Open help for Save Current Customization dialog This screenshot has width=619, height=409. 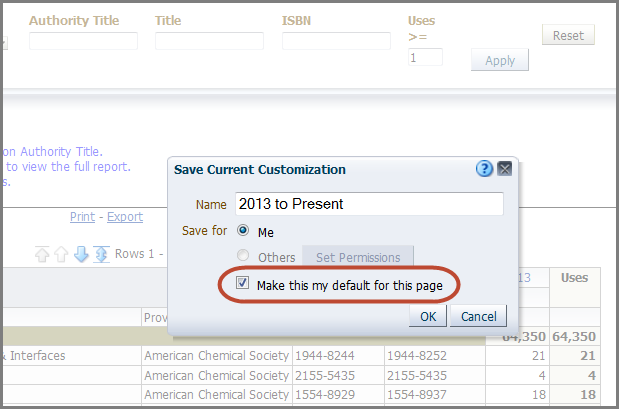(x=484, y=169)
